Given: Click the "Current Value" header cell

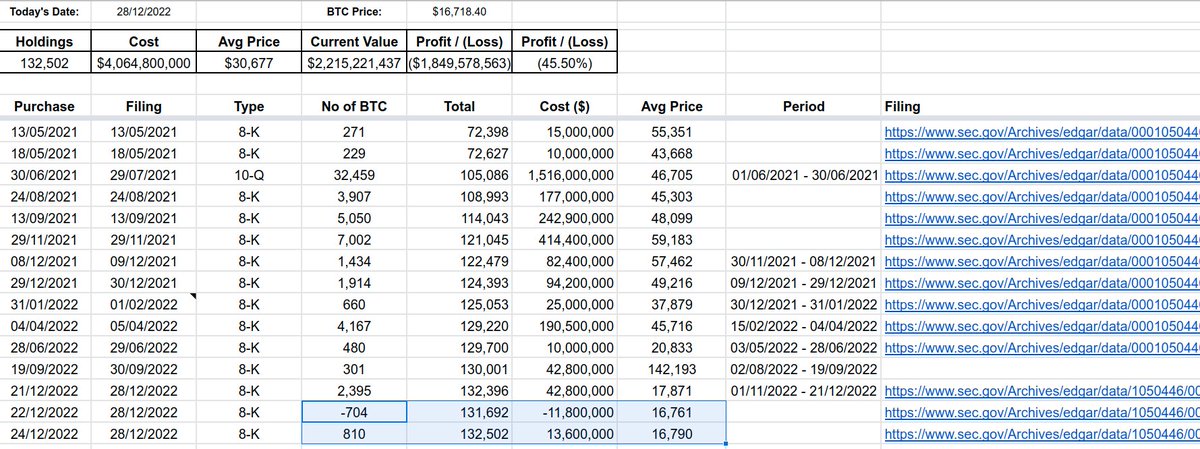Looking at the screenshot, I should point(354,41).
